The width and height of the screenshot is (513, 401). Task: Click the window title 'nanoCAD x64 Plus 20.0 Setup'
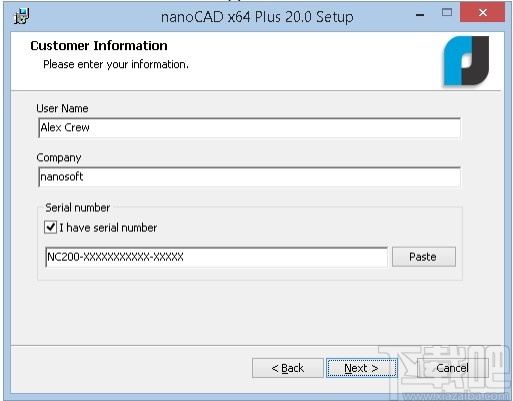point(257,17)
